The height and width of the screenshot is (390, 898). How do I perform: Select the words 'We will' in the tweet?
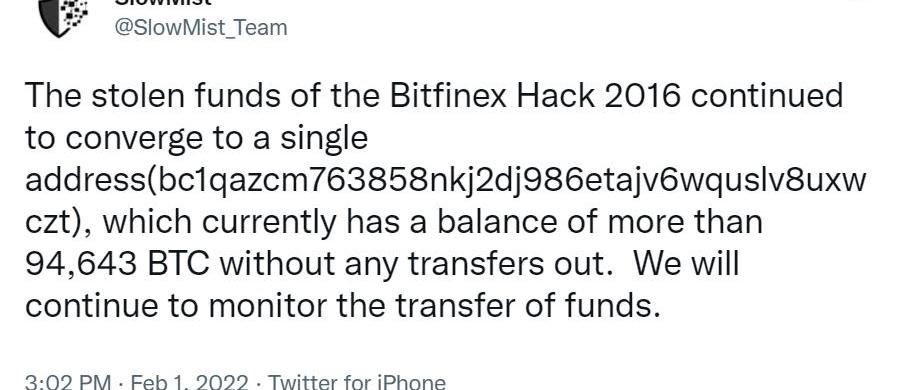click(687, 264)
